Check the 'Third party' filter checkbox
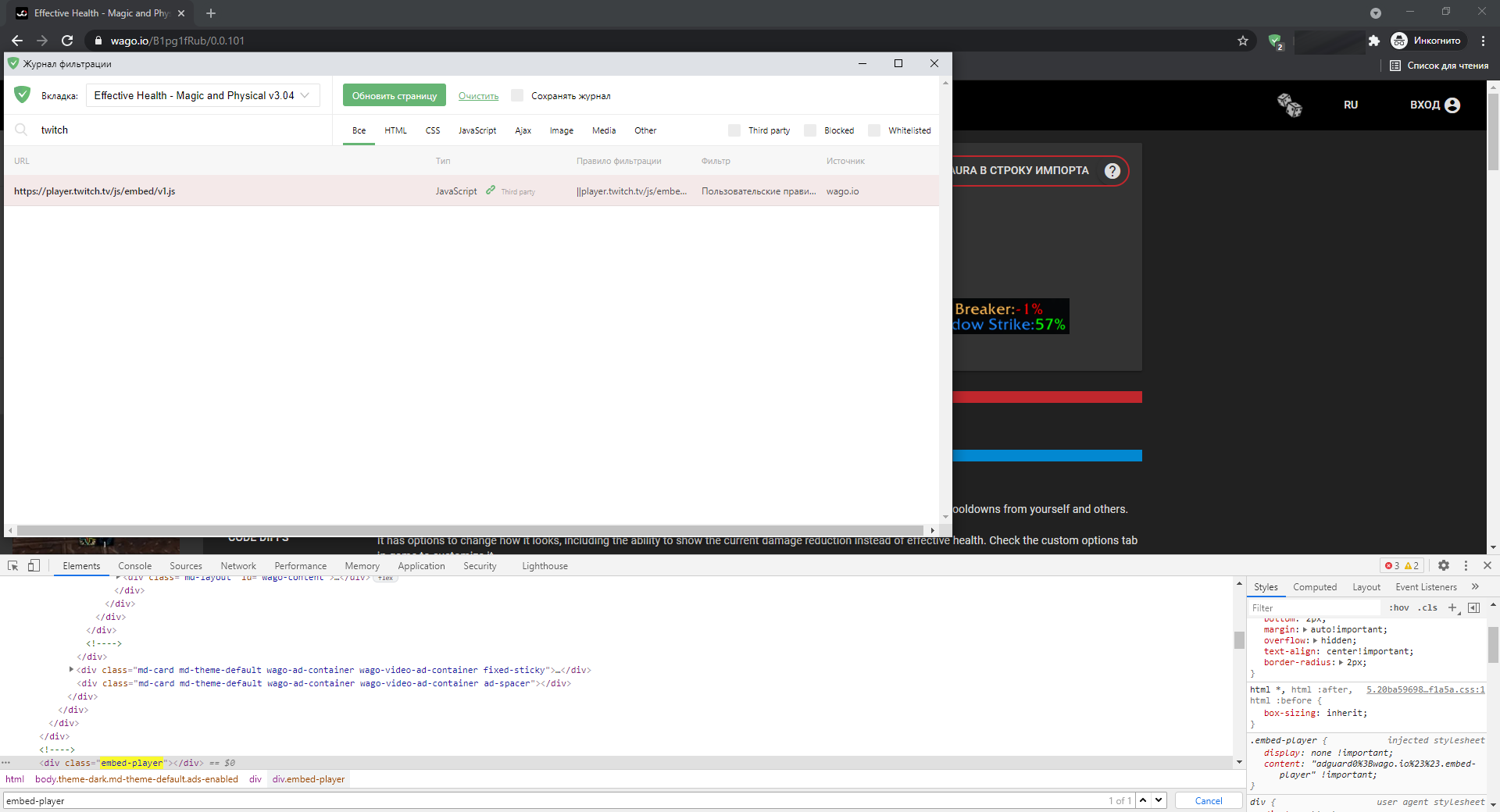The image size is (1500, 812). pyautogui.click(x=734, y=130)
